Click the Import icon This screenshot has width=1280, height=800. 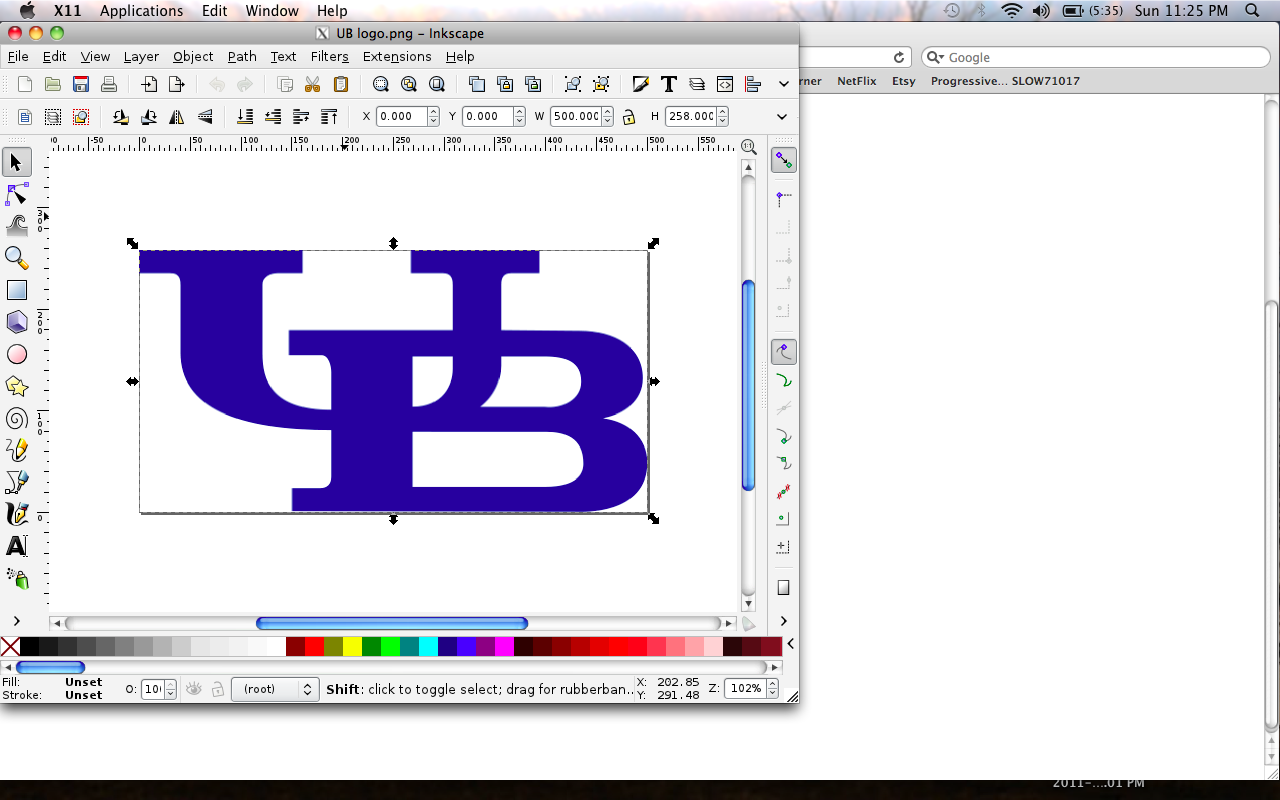pos(149,84)
